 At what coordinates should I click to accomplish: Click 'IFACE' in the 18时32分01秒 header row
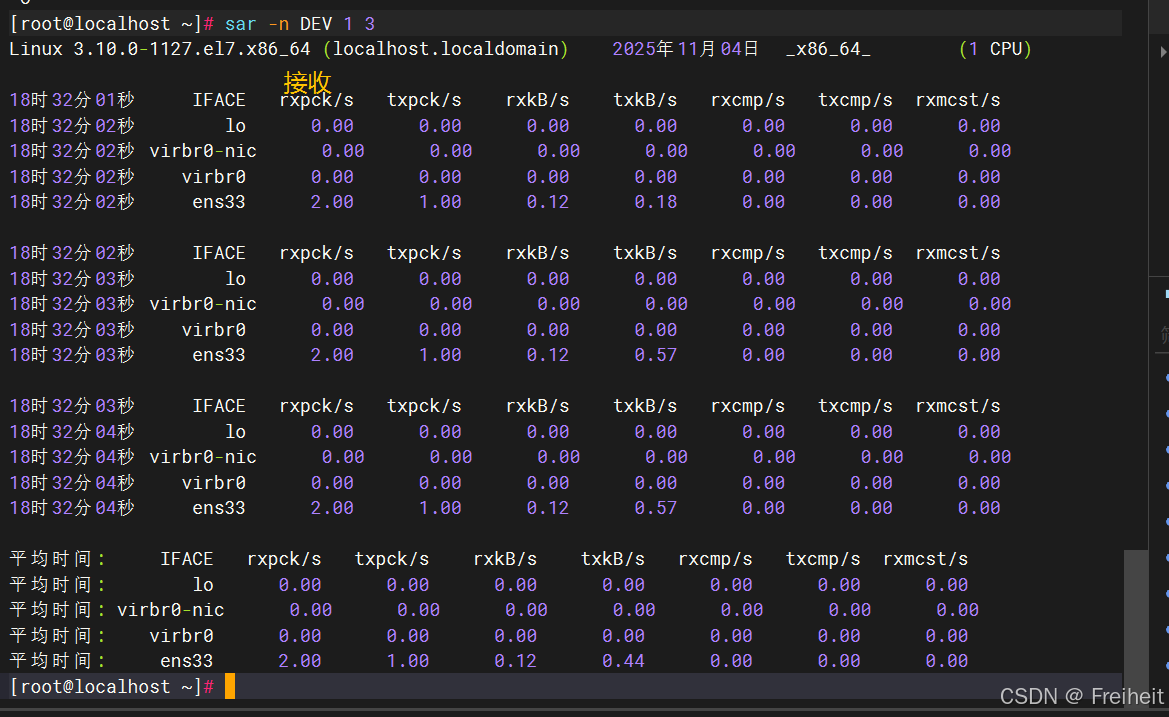(x=218, y=100)
